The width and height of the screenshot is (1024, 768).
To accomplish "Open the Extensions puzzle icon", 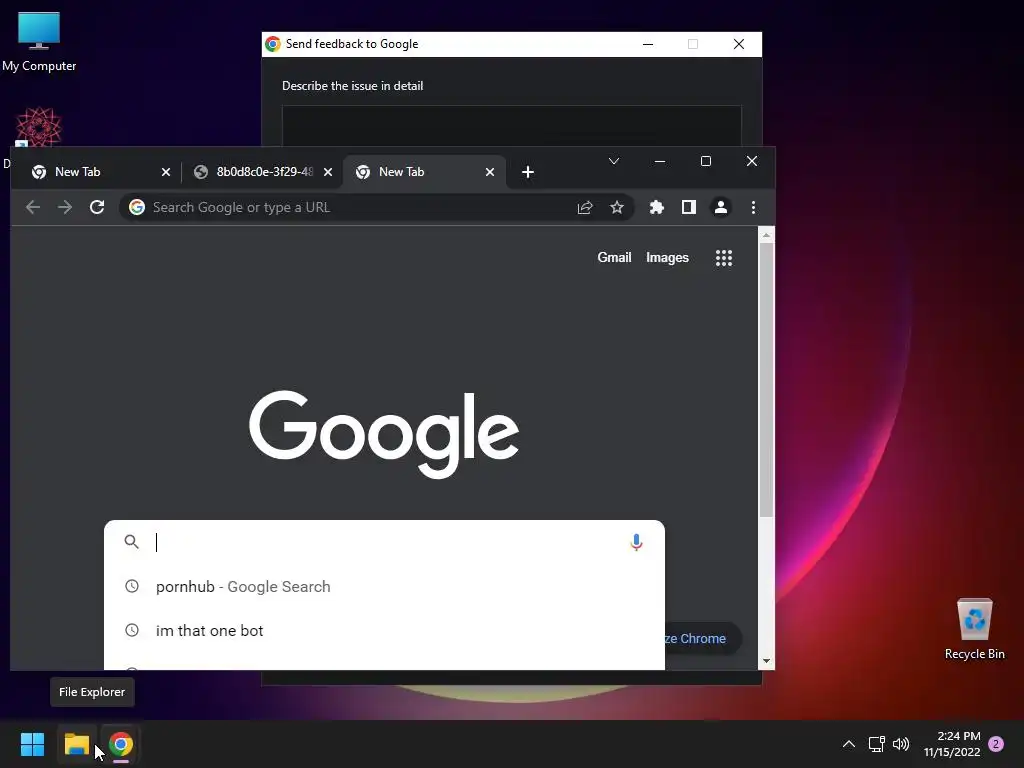I will [656, 208].
